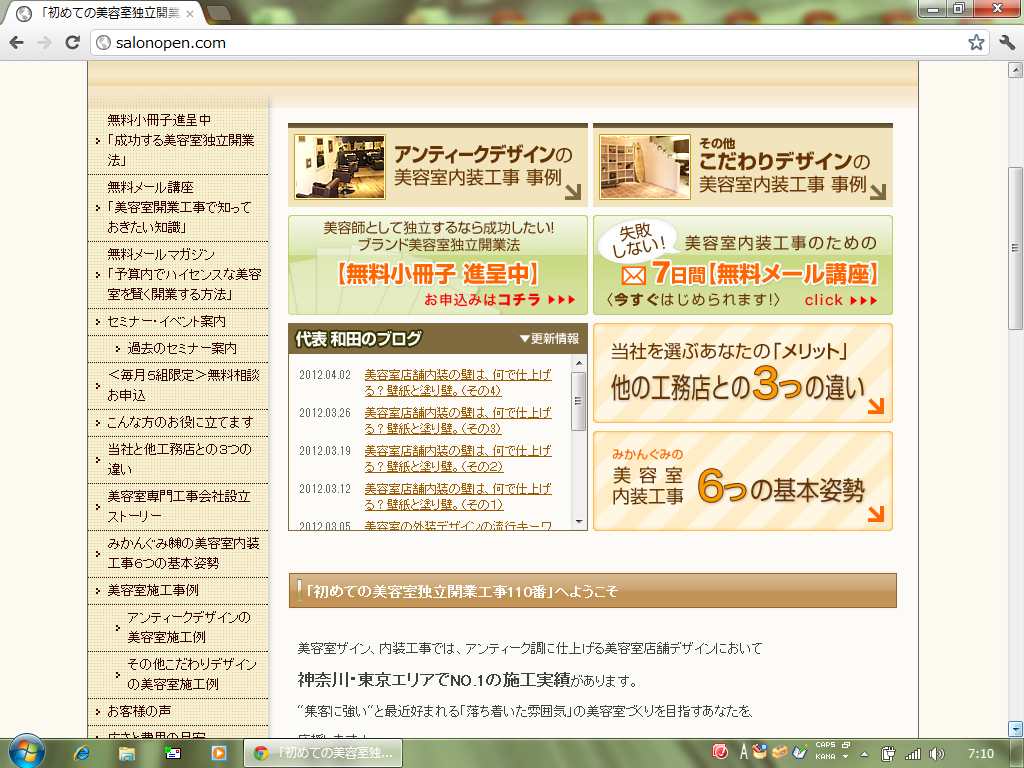The image size is (1024, 768).
Task: Switch to the Chrome window in taskbar
Action: click(x=323, y=753)
